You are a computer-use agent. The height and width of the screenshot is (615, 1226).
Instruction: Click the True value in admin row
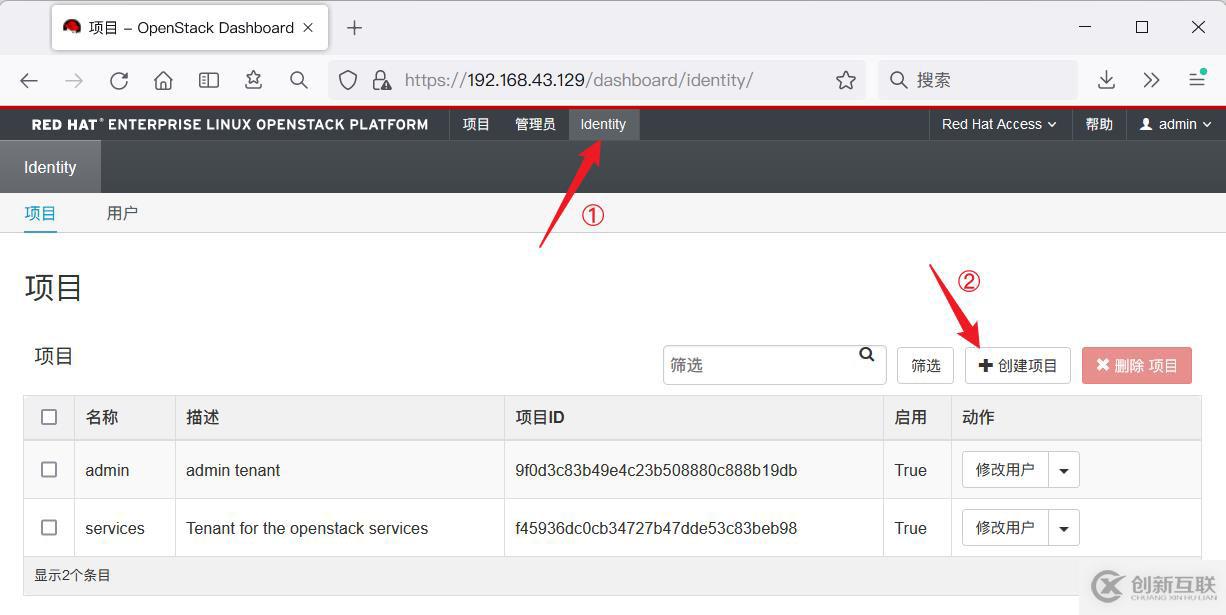click(x=911, y=470)
